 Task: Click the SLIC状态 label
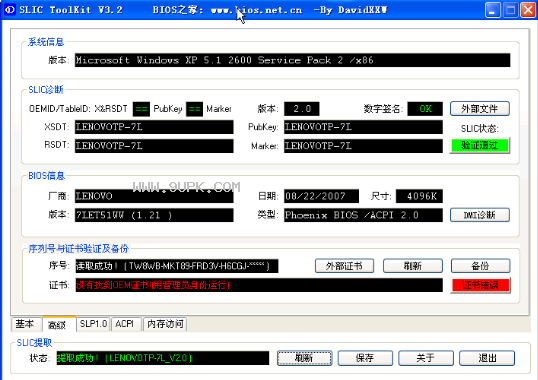[480, 129]
